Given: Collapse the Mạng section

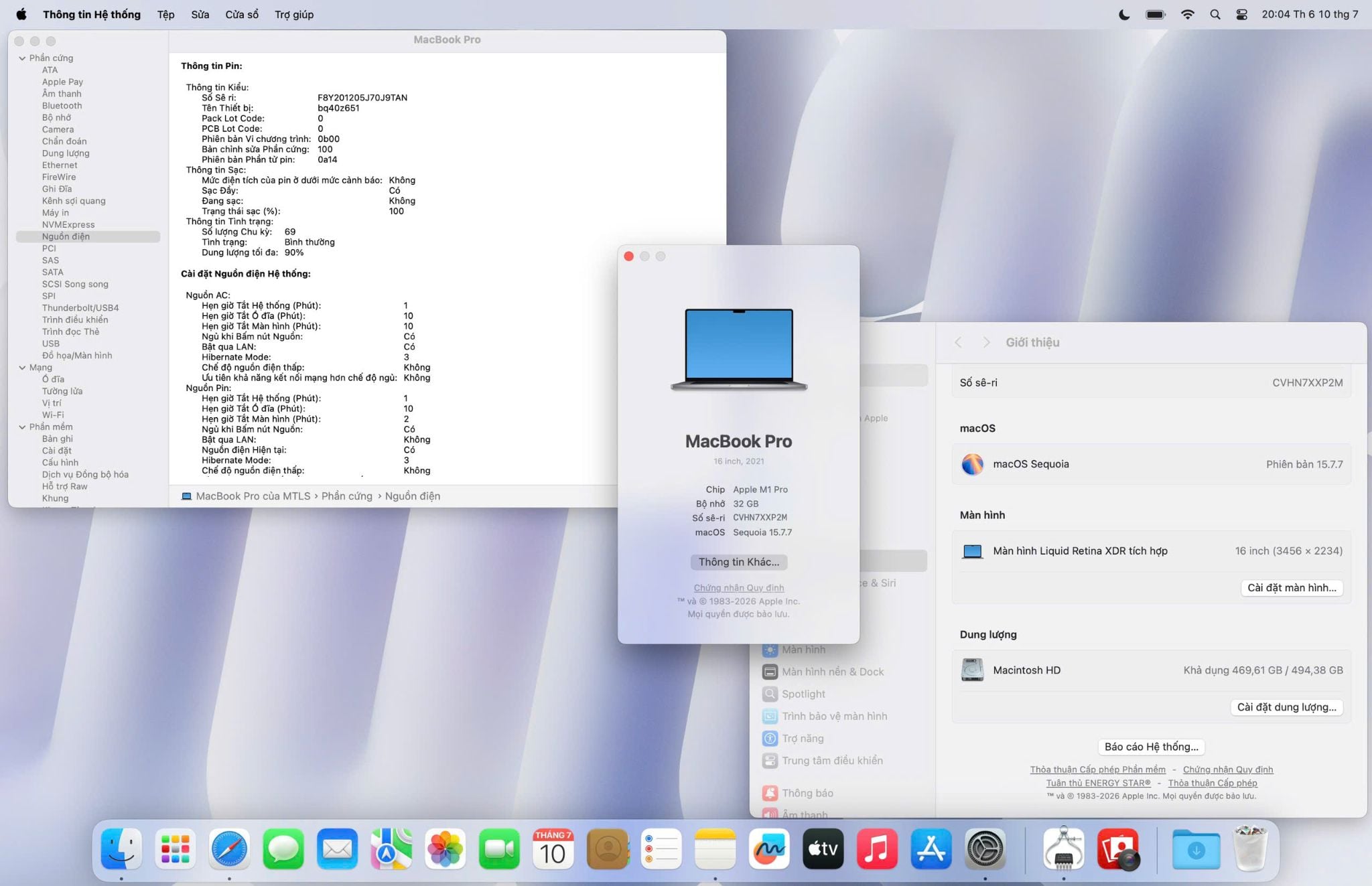Looking at the screenshot, I should pyautogui.click(x=22, y=368).
